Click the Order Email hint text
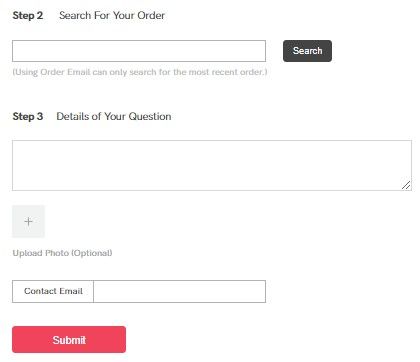Viewport: 420px width, 362px height. 140,72
